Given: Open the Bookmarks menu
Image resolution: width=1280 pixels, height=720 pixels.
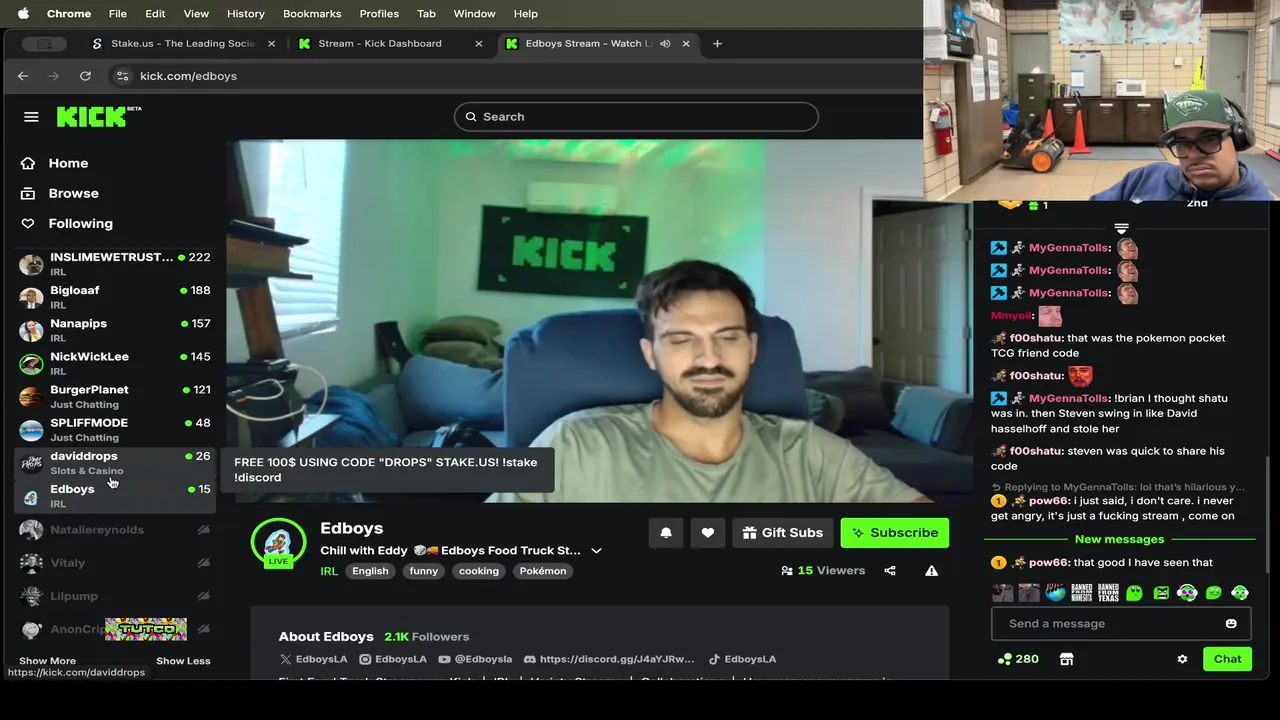Looking at the screenshot, I should click(312, 14).
